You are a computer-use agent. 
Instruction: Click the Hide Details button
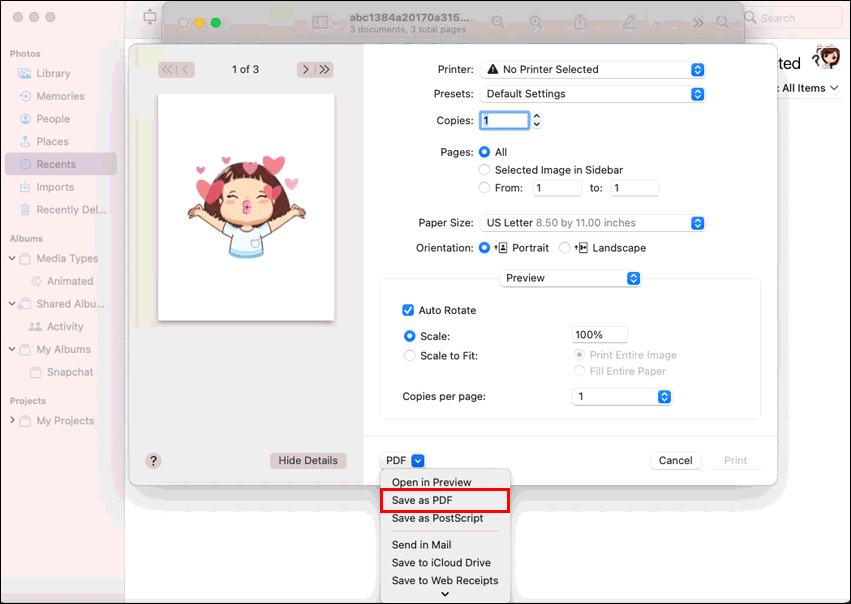(x=308, y=461)
